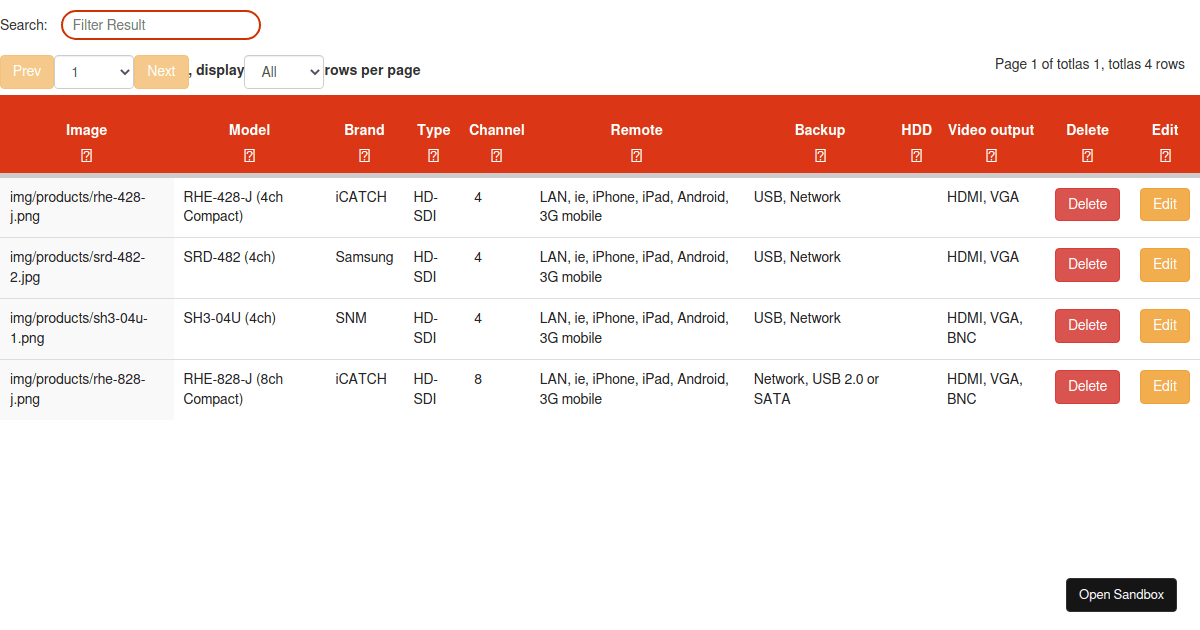Open the page number dropdown
Screen dimensions: 1200x630
(x=94, y=72)
